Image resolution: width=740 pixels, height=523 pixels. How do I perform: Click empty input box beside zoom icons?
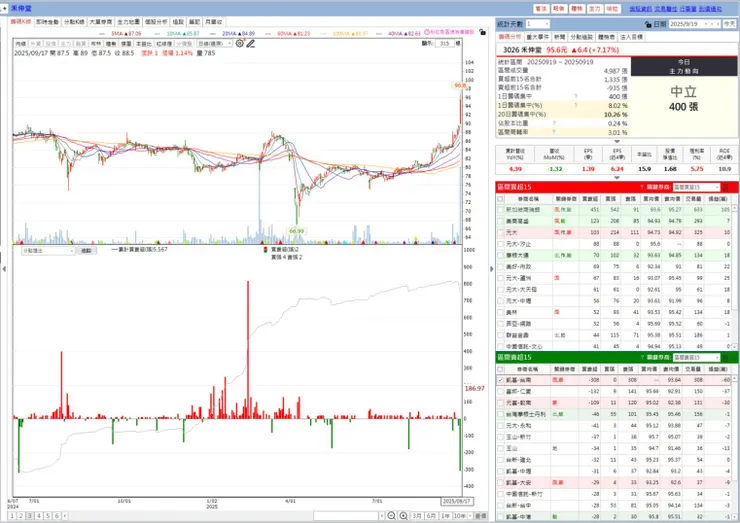tap(346, 516)
